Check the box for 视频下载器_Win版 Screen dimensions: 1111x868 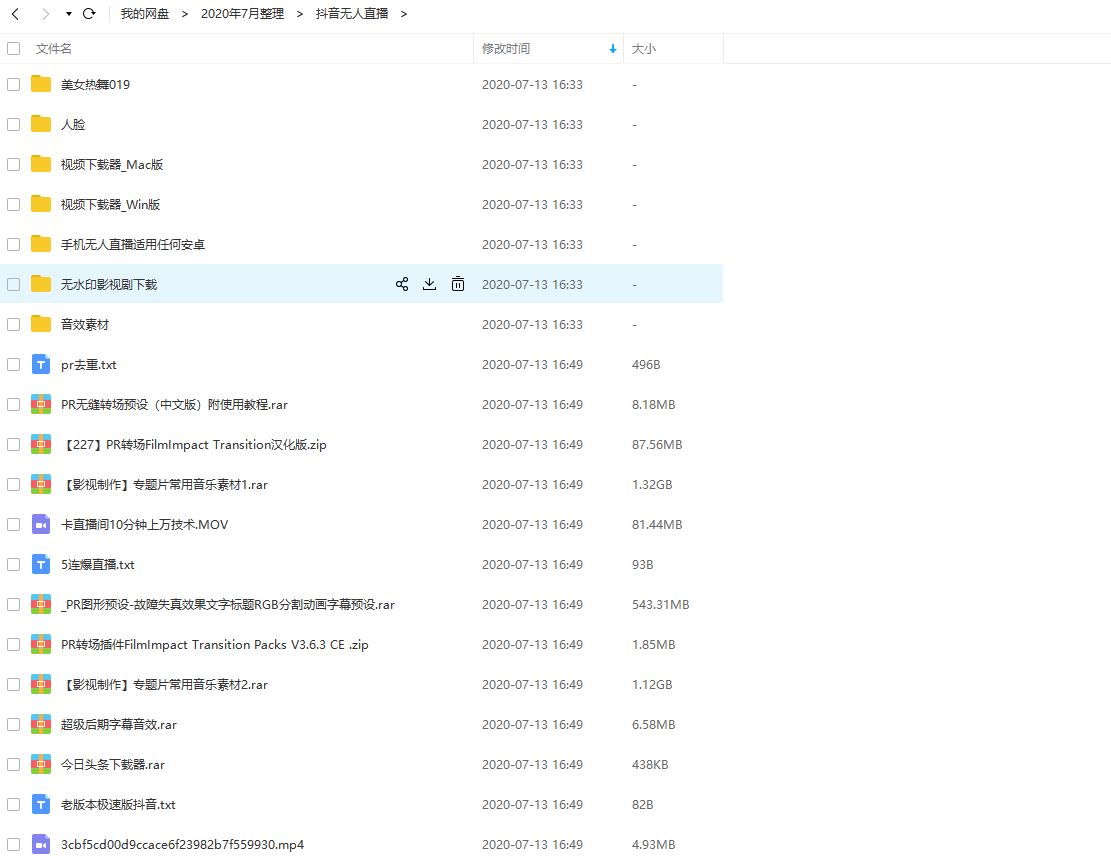pos(13,204)
